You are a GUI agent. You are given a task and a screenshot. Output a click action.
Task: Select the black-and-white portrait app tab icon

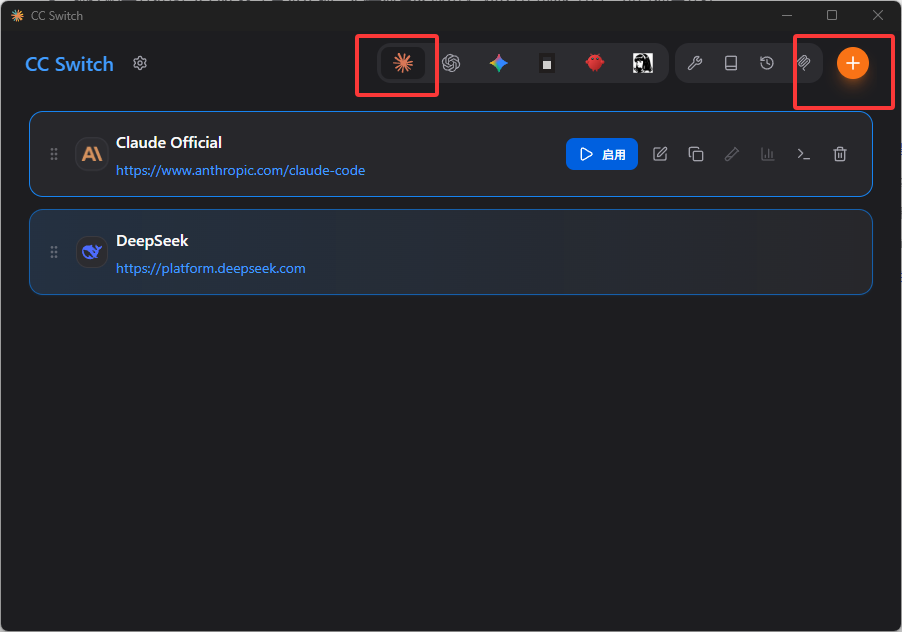point(643,63)
